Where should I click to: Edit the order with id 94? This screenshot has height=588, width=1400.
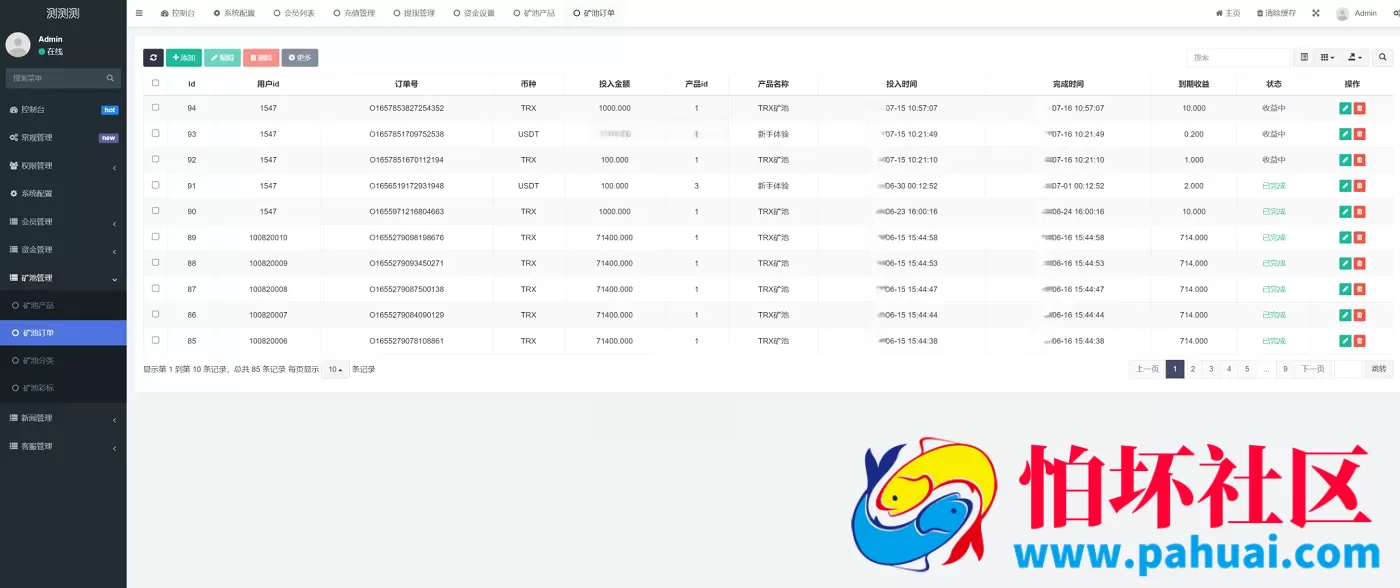point(1345,108)
